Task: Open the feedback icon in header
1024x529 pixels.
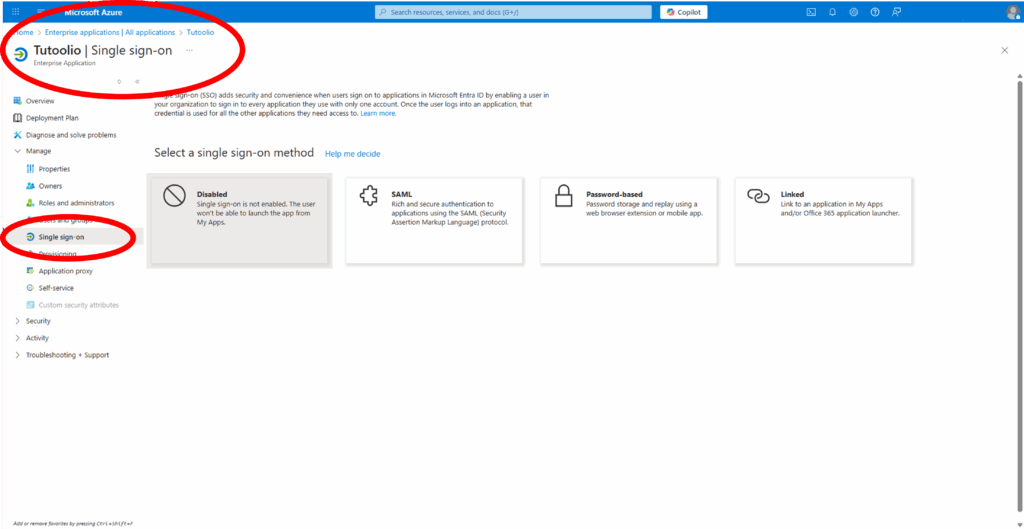Action: coord(896,12)
